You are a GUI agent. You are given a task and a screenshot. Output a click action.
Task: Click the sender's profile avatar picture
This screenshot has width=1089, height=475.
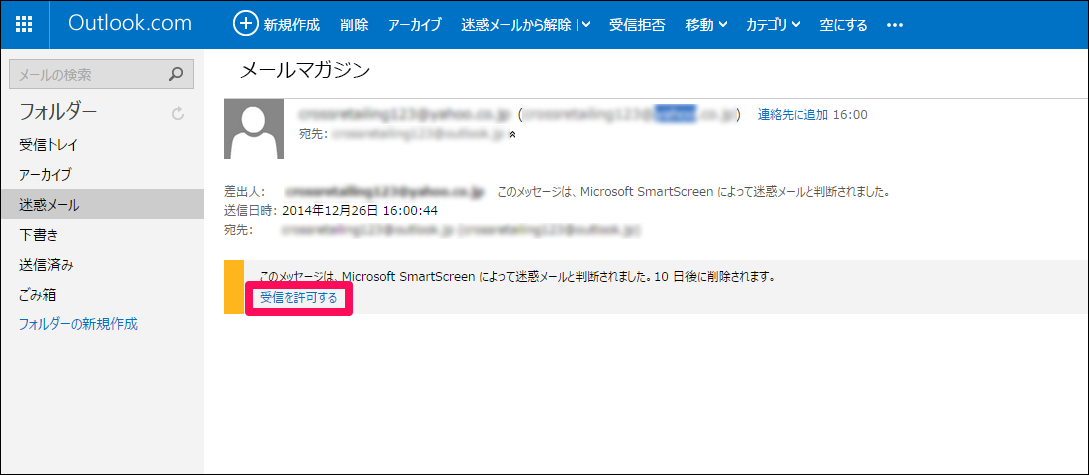point(255,129)
